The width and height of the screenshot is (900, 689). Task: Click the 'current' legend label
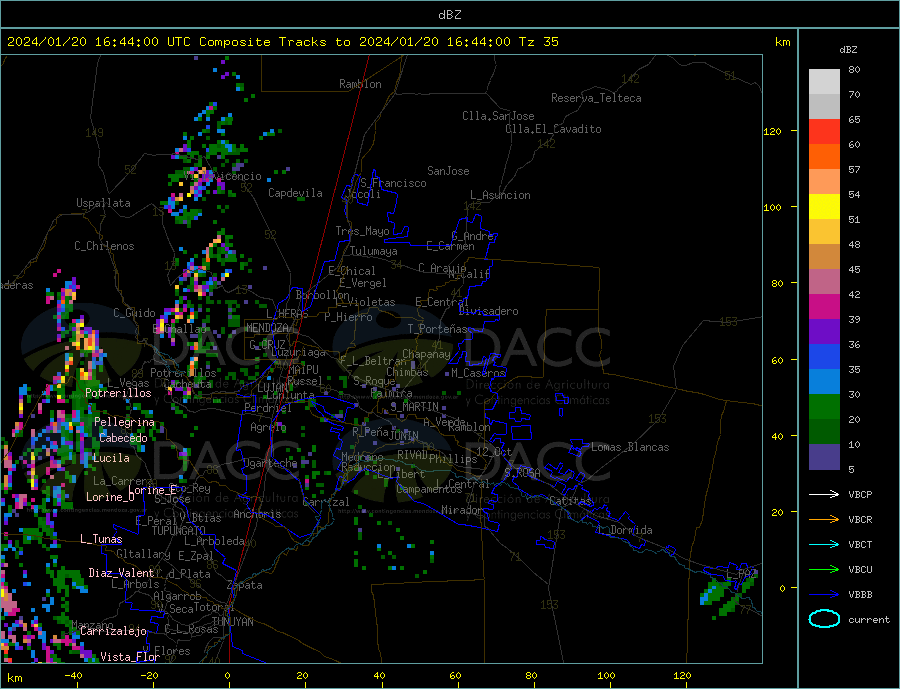click(869, 620)
